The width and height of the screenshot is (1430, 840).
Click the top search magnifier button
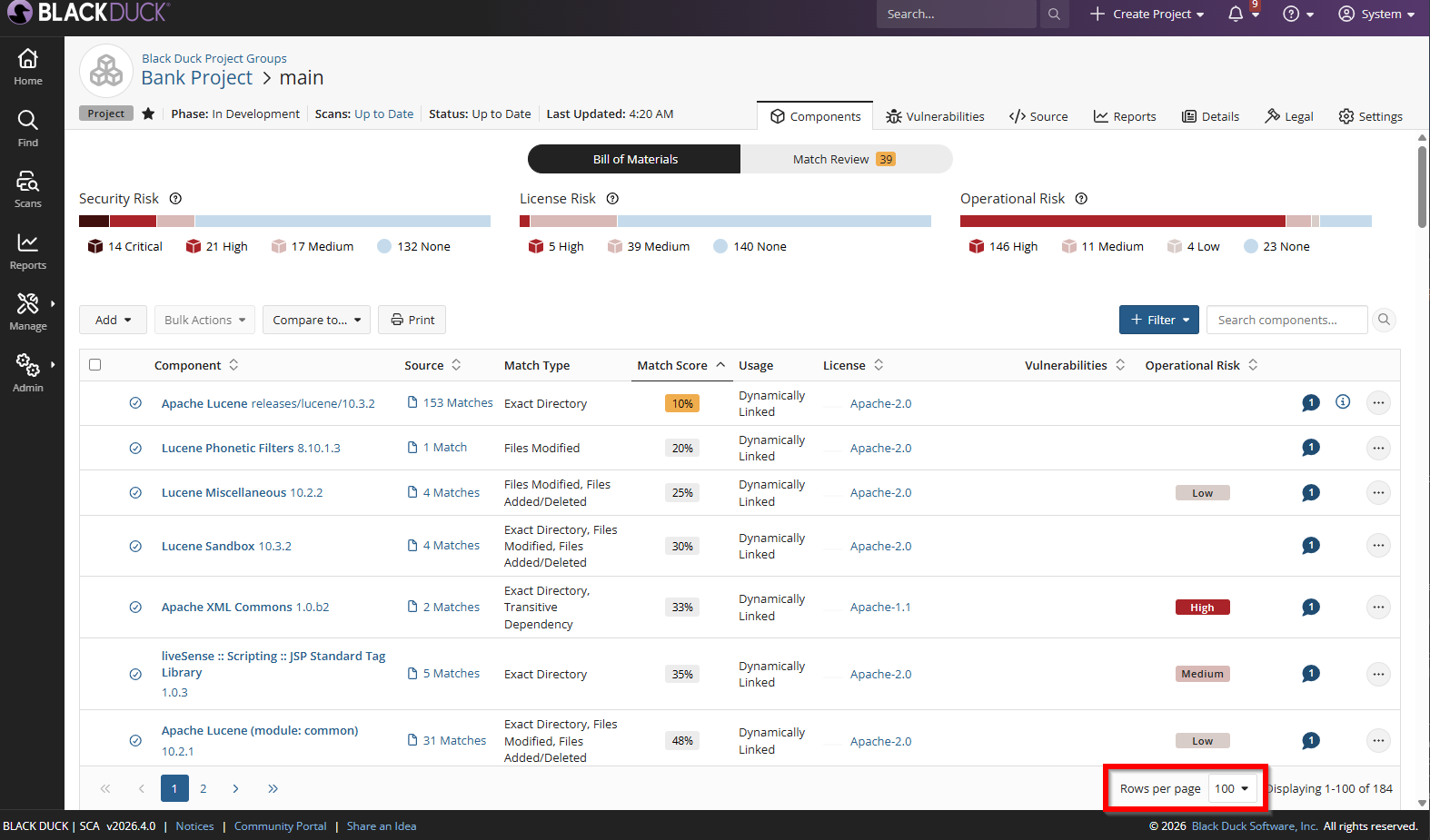coord(1054,14)
